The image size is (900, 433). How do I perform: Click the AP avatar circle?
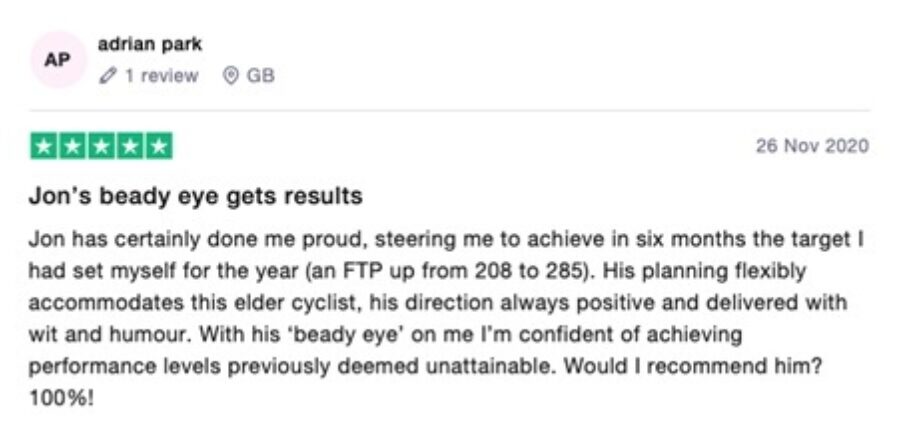click(58, 60)
